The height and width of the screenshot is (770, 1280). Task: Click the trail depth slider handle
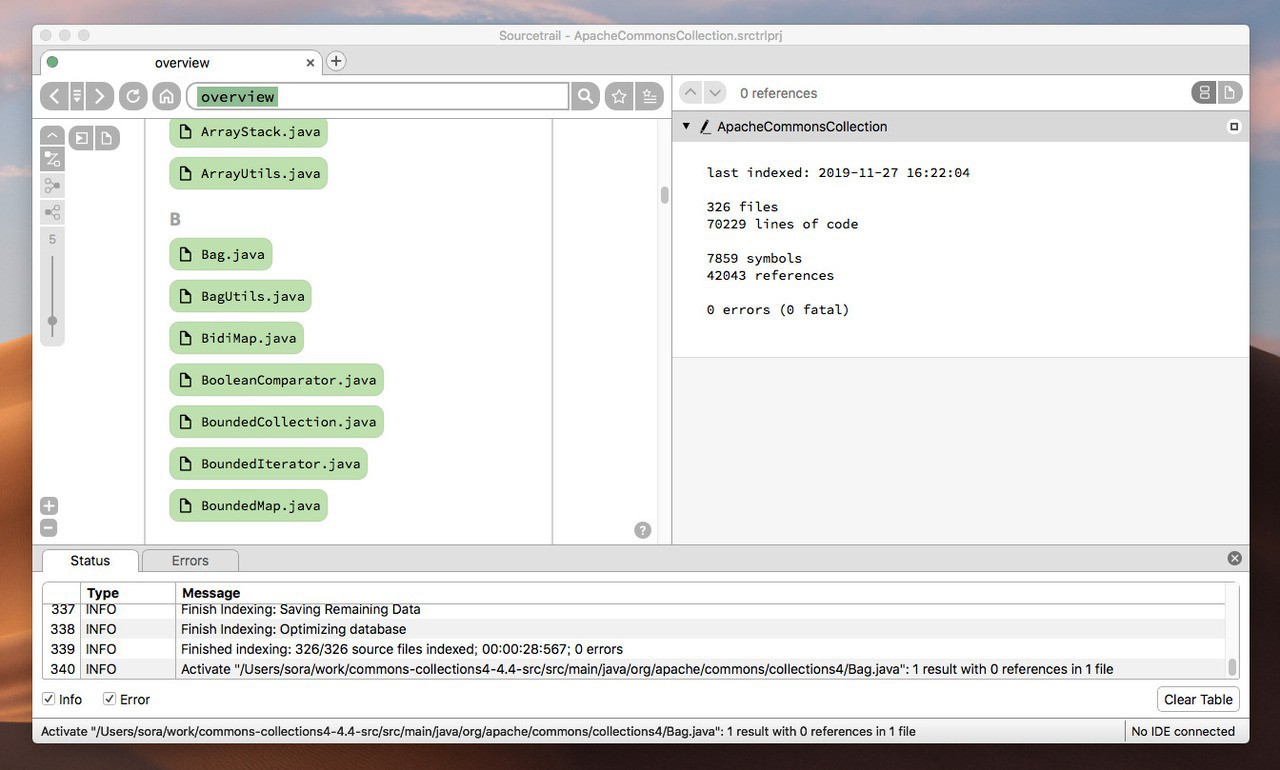[52, 321]
